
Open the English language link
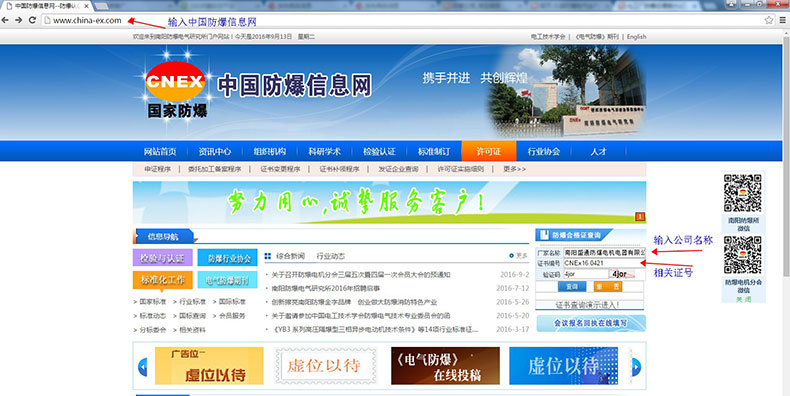(x=636, y=37)
